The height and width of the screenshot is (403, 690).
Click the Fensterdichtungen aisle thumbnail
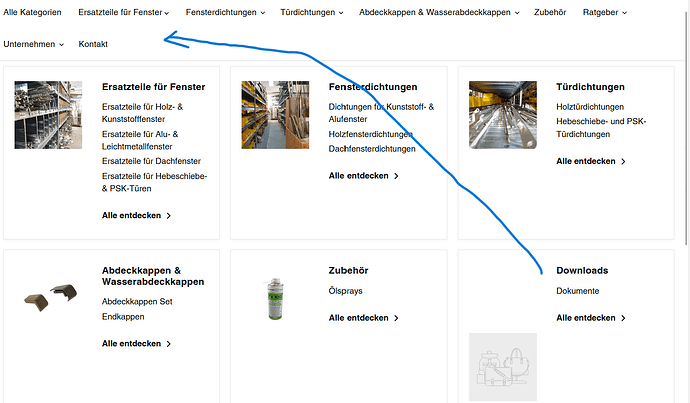[x=275, y=115]
